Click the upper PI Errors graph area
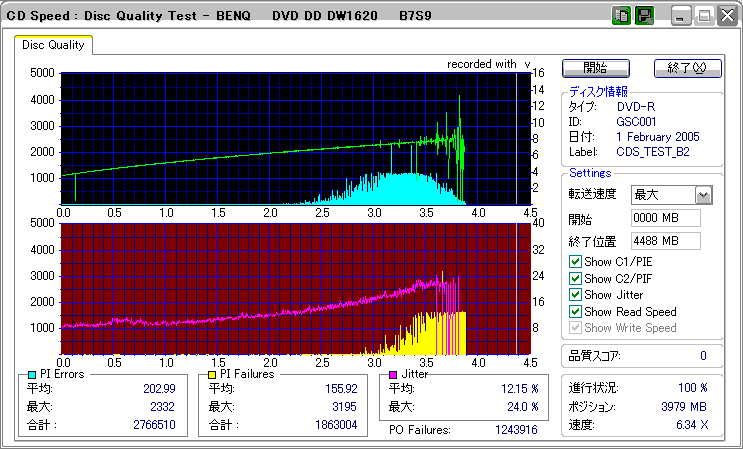The height and width of the screenshot is (449, 743). (296, 139)
